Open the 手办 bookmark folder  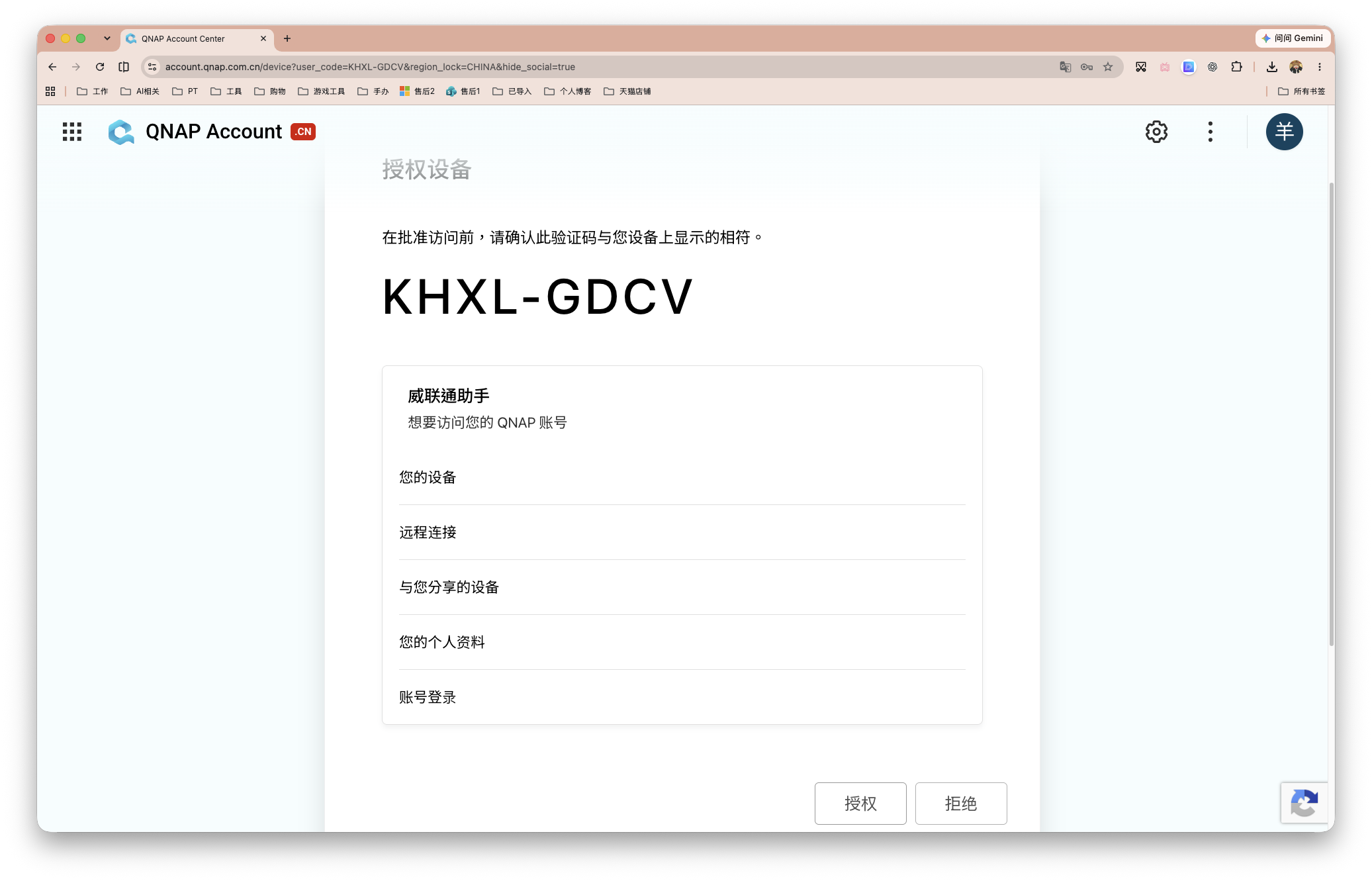pyautogui.click(x=373, y=91)
